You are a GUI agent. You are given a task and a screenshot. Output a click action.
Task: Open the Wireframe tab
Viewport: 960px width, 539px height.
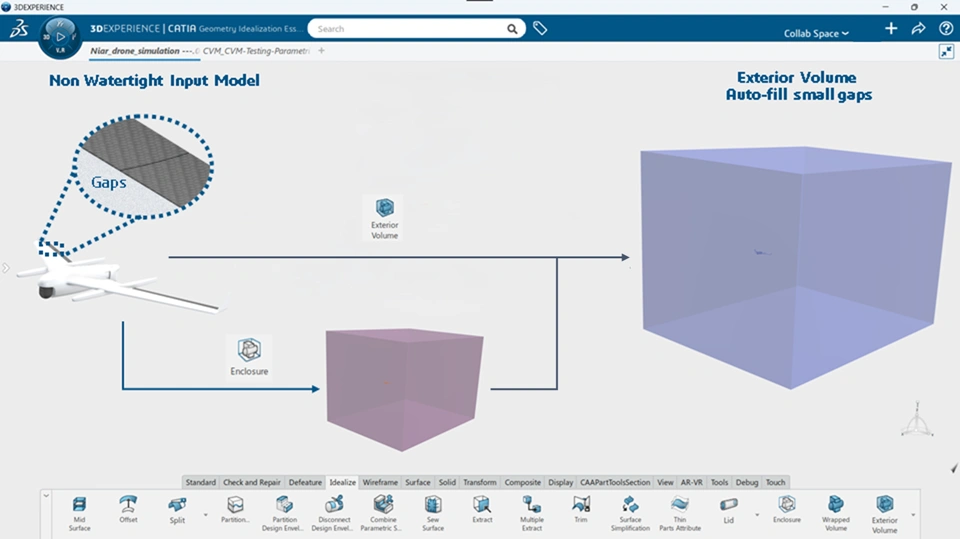381,482
